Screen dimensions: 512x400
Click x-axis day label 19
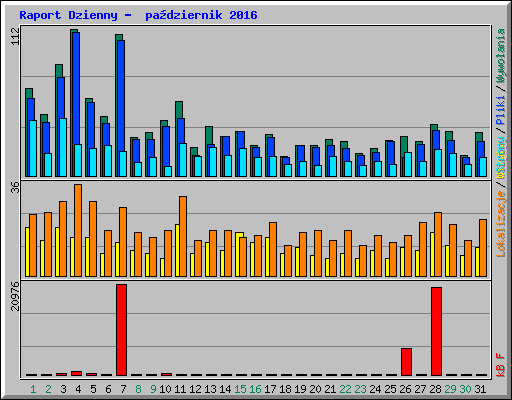point(300,389)
